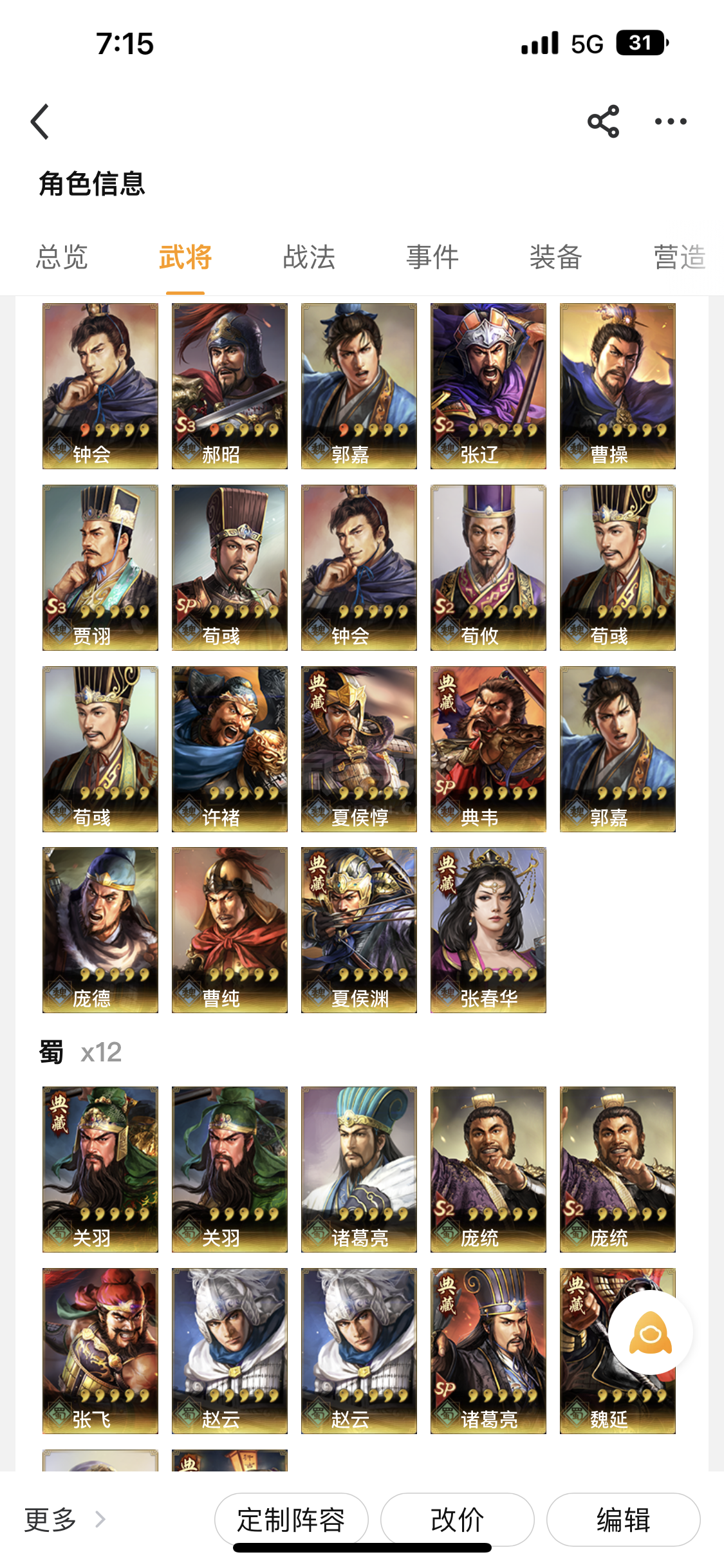
Task: Switch to the 战法 tab
Action: click(309, 257)
